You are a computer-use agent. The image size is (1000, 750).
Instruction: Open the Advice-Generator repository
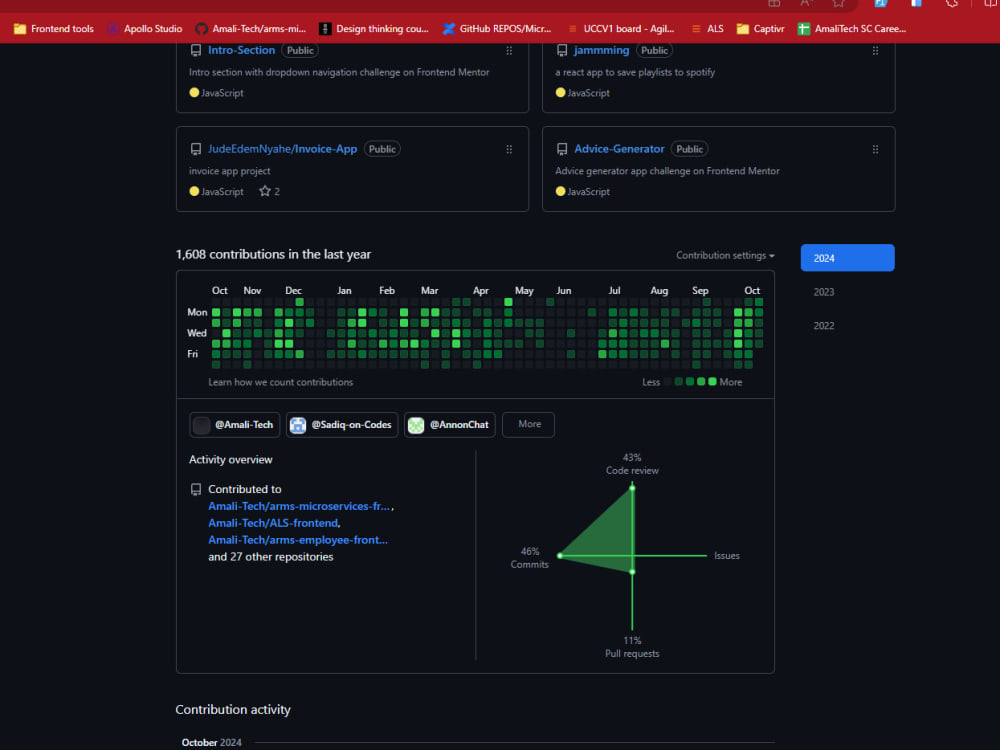619,149
